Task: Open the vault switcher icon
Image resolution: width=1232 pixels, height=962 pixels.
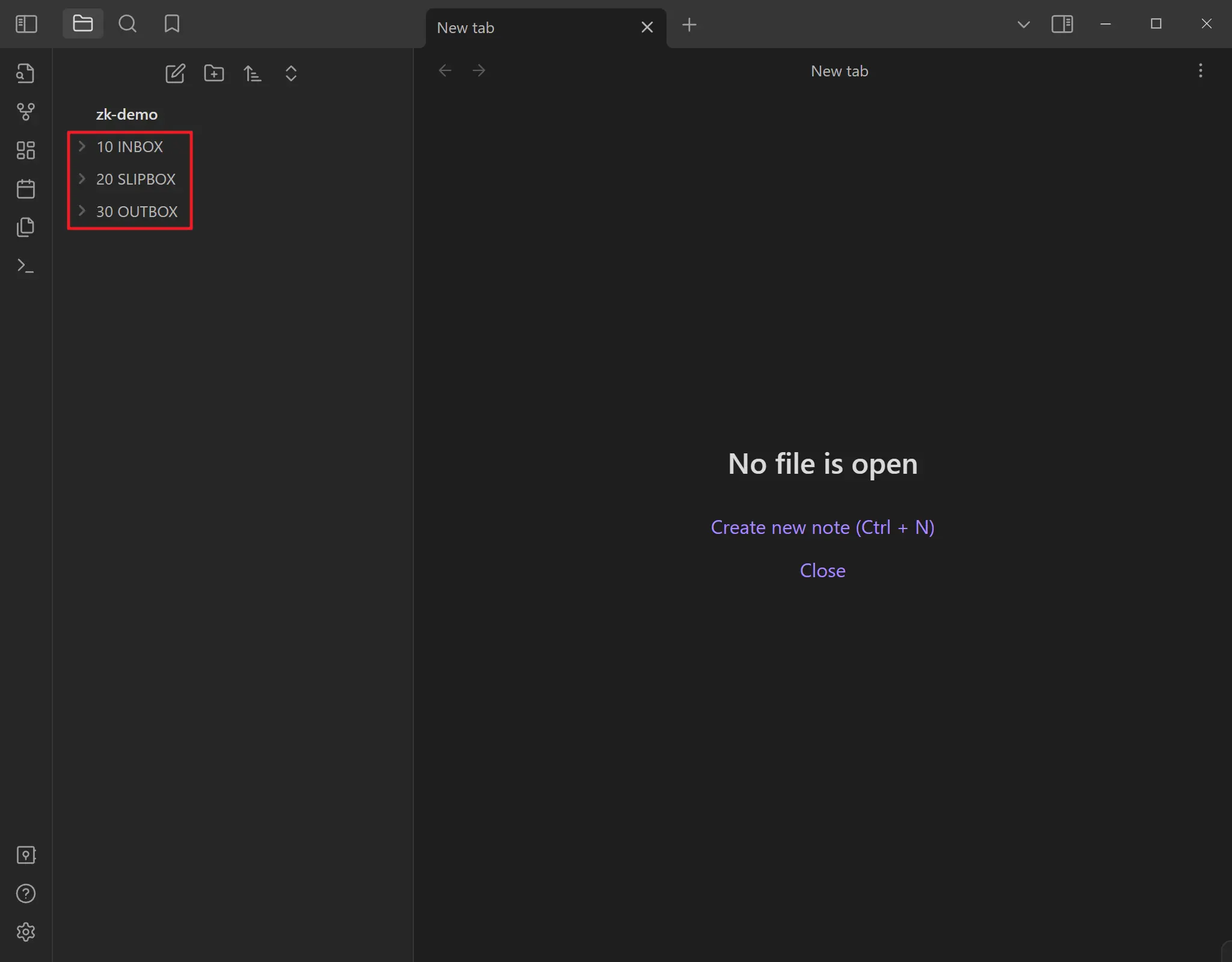Action: pyautogui.click(x=25, y=855)
